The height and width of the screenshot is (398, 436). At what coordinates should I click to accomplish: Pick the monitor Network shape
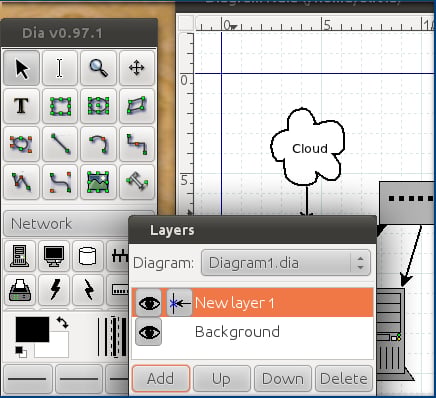click(x=54, y=256)
